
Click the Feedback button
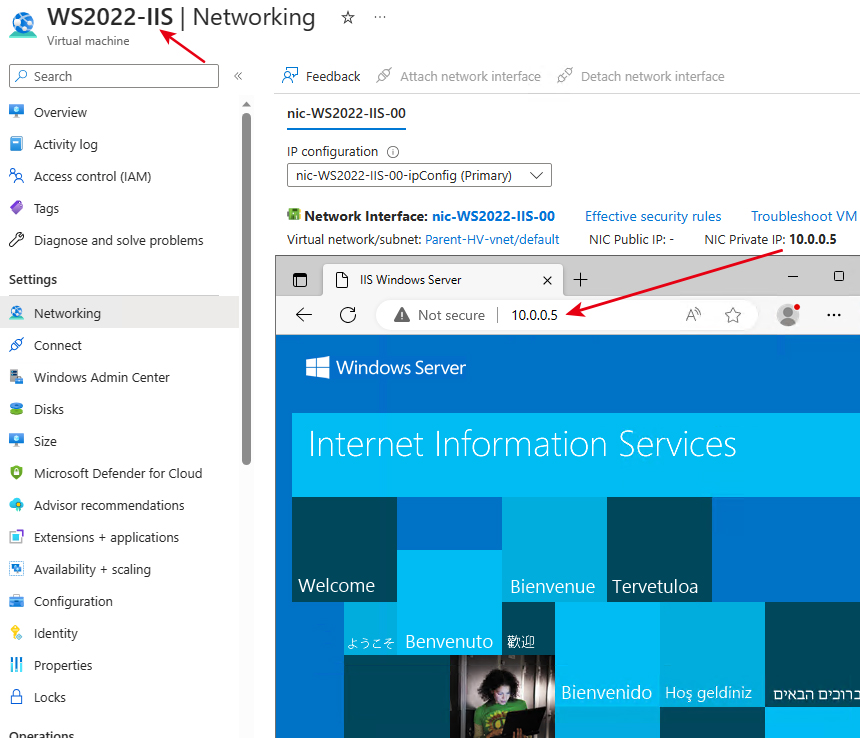click(x=321, y=76)
